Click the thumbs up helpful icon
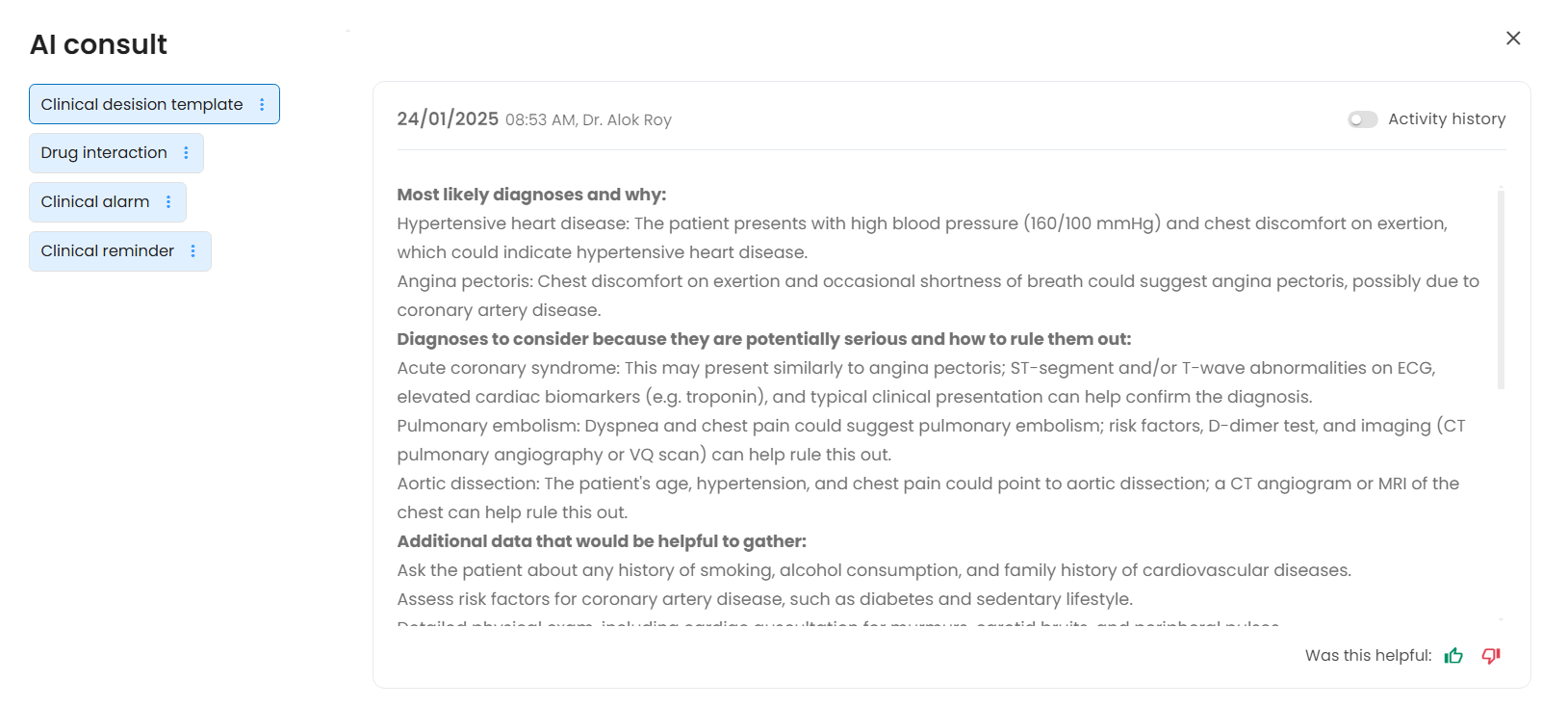Screen dimensions: 1568x707 [1453, 656]
